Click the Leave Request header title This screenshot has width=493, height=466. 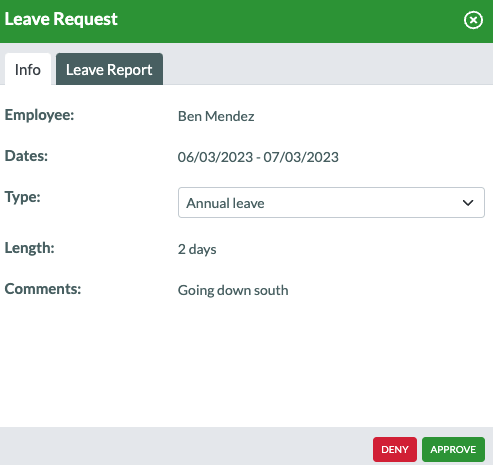pyautogui.click(x=61, y=19)
